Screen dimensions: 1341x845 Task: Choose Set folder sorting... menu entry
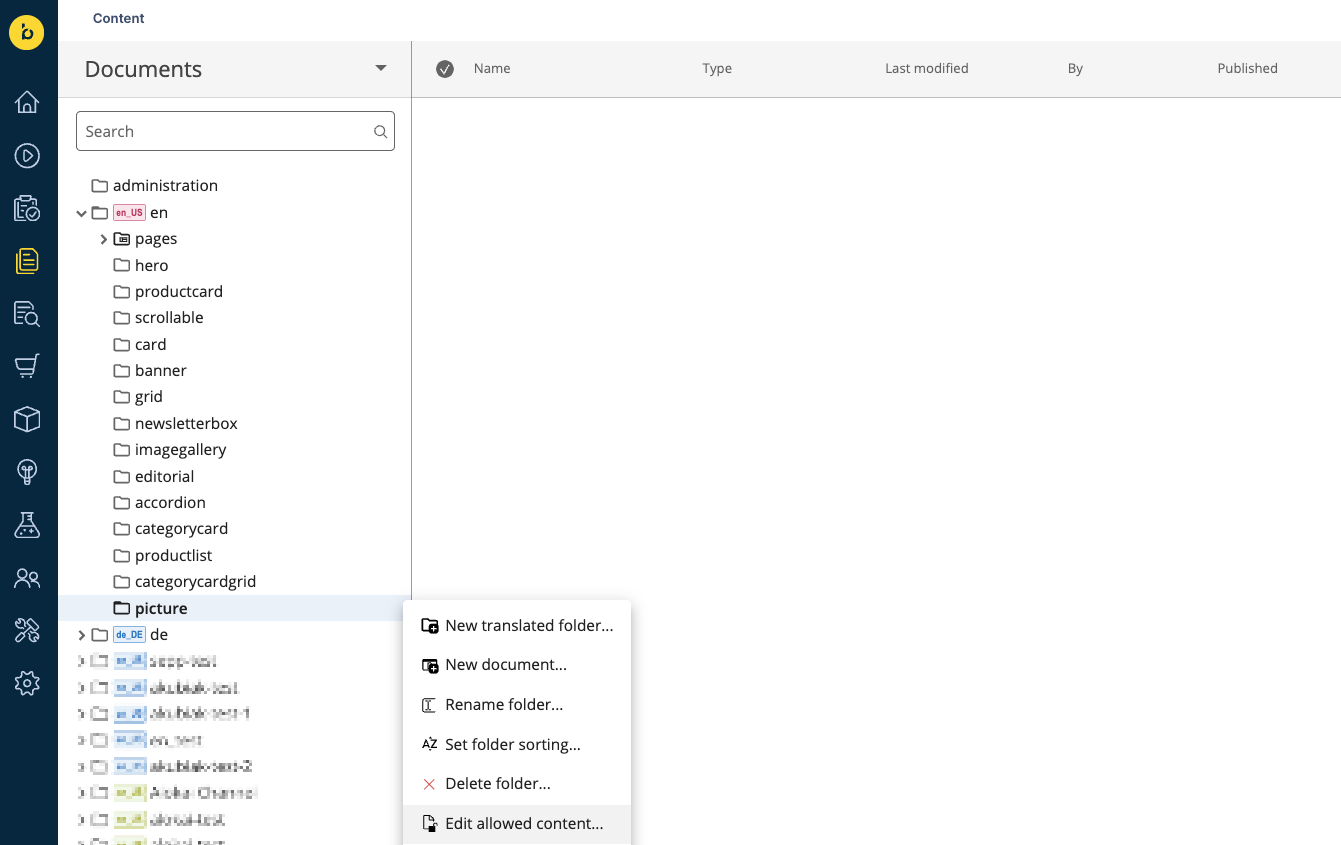[517, 745]
